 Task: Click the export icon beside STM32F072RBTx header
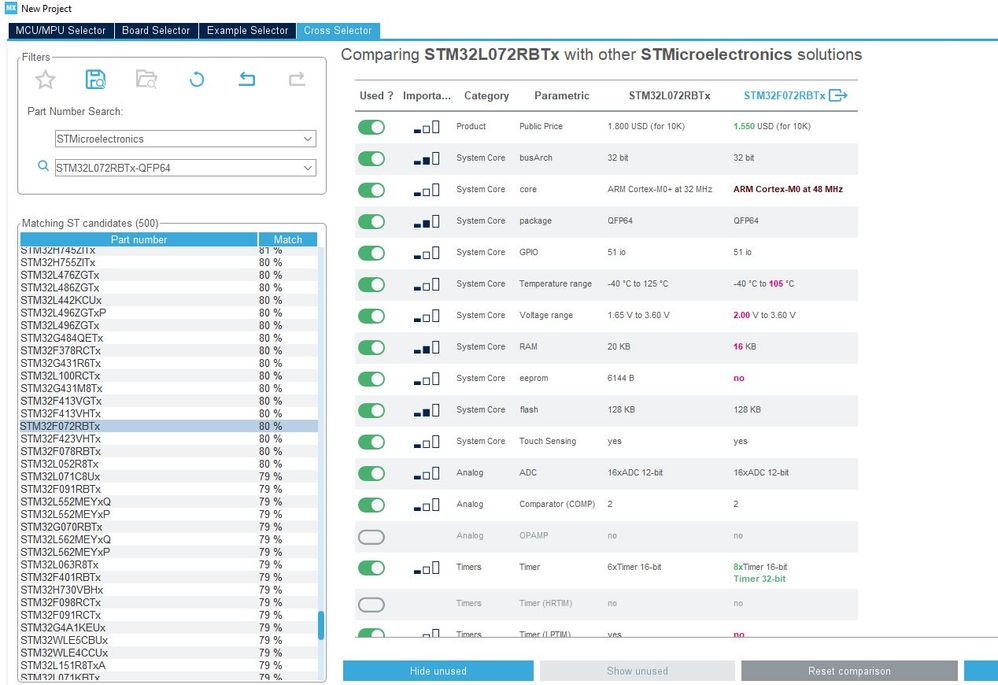click(838, 95)
